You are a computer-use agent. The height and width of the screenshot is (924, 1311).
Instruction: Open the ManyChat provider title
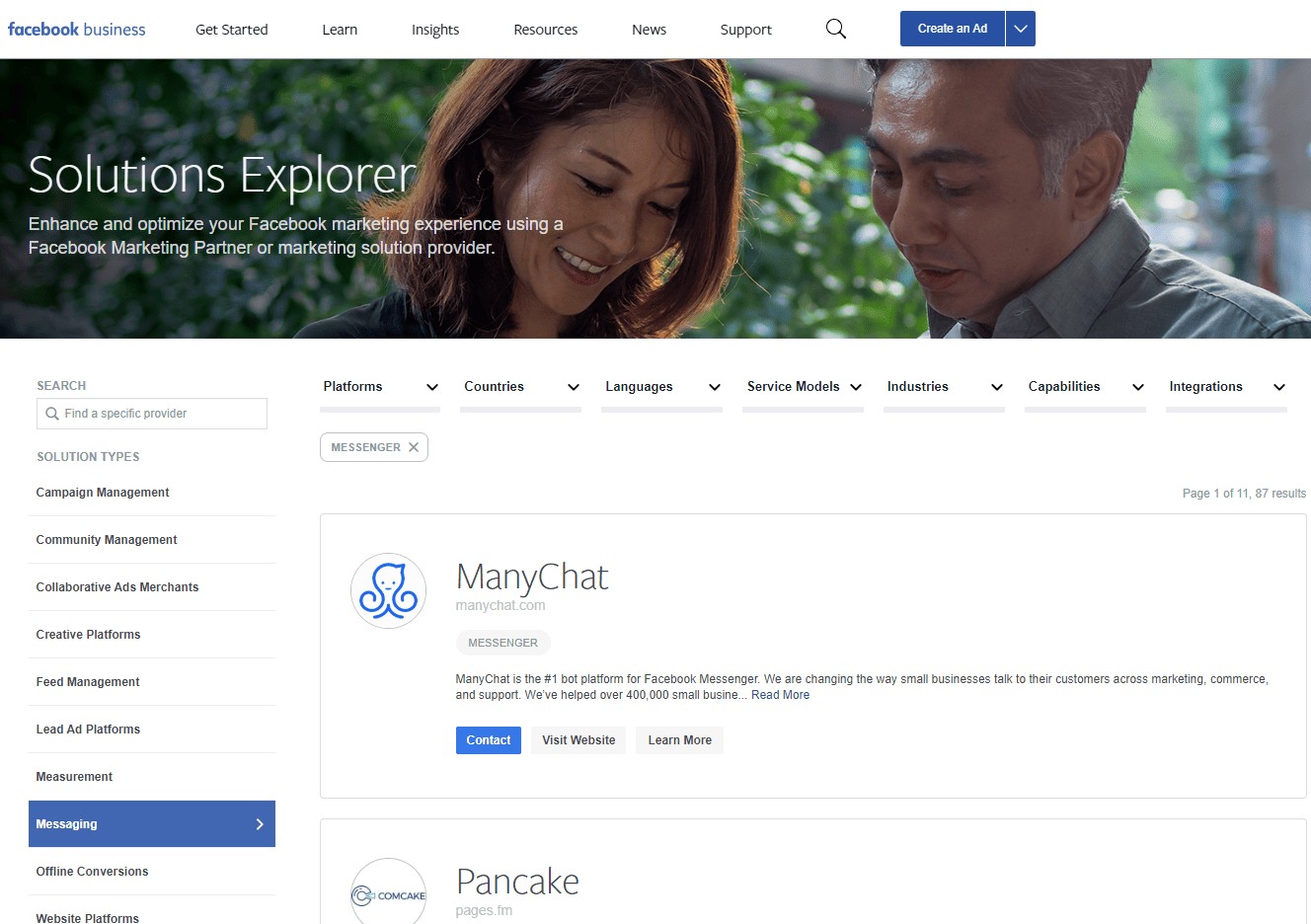pos(532,577)
